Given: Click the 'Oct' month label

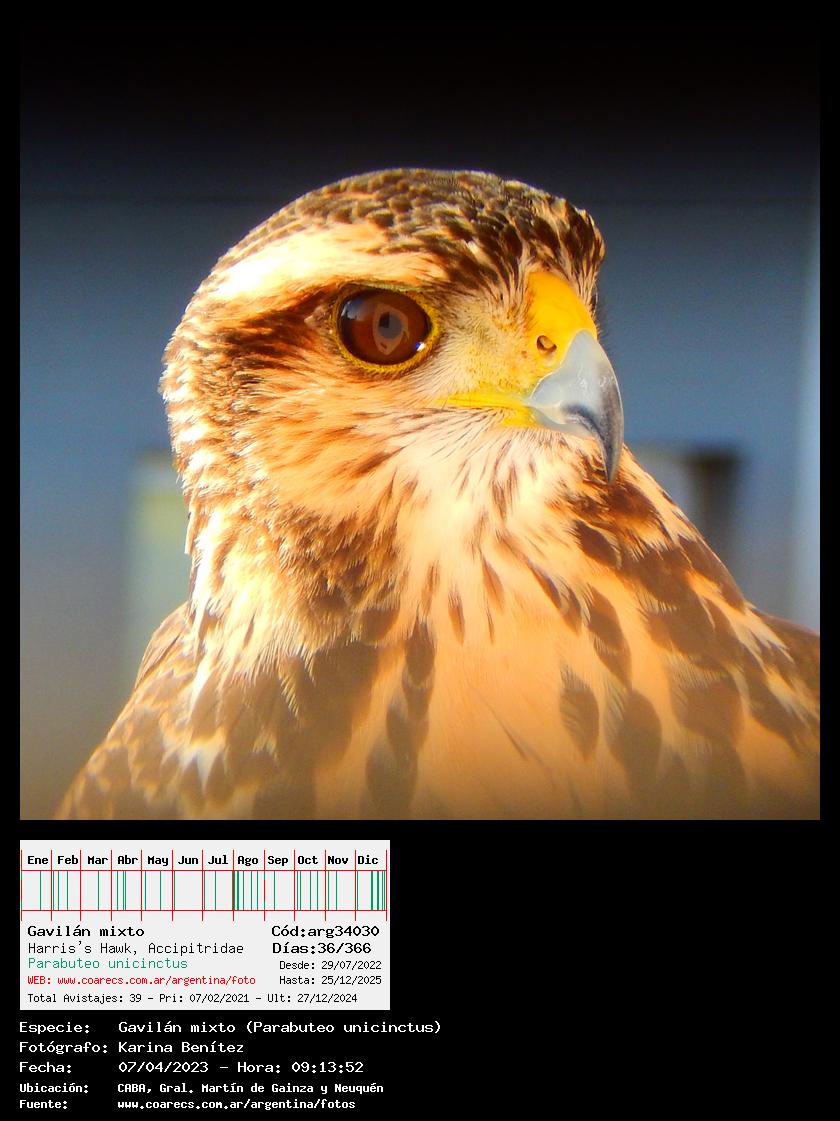Looking at the screenshot, I should [308, 860].
